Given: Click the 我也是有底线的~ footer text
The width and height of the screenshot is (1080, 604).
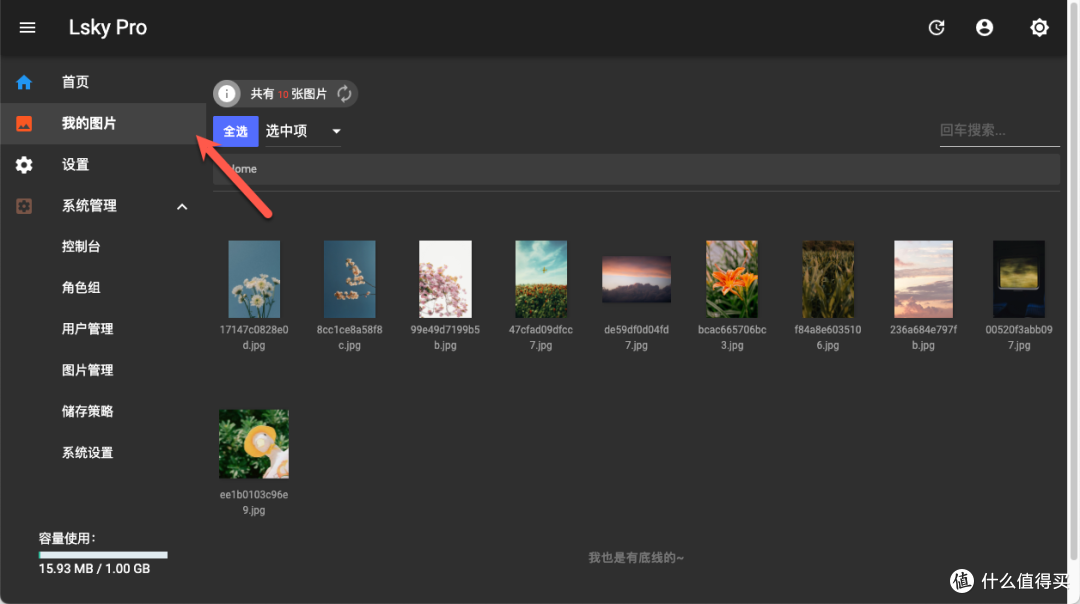Looking at the screenshot, I should [x=636, y=558].
